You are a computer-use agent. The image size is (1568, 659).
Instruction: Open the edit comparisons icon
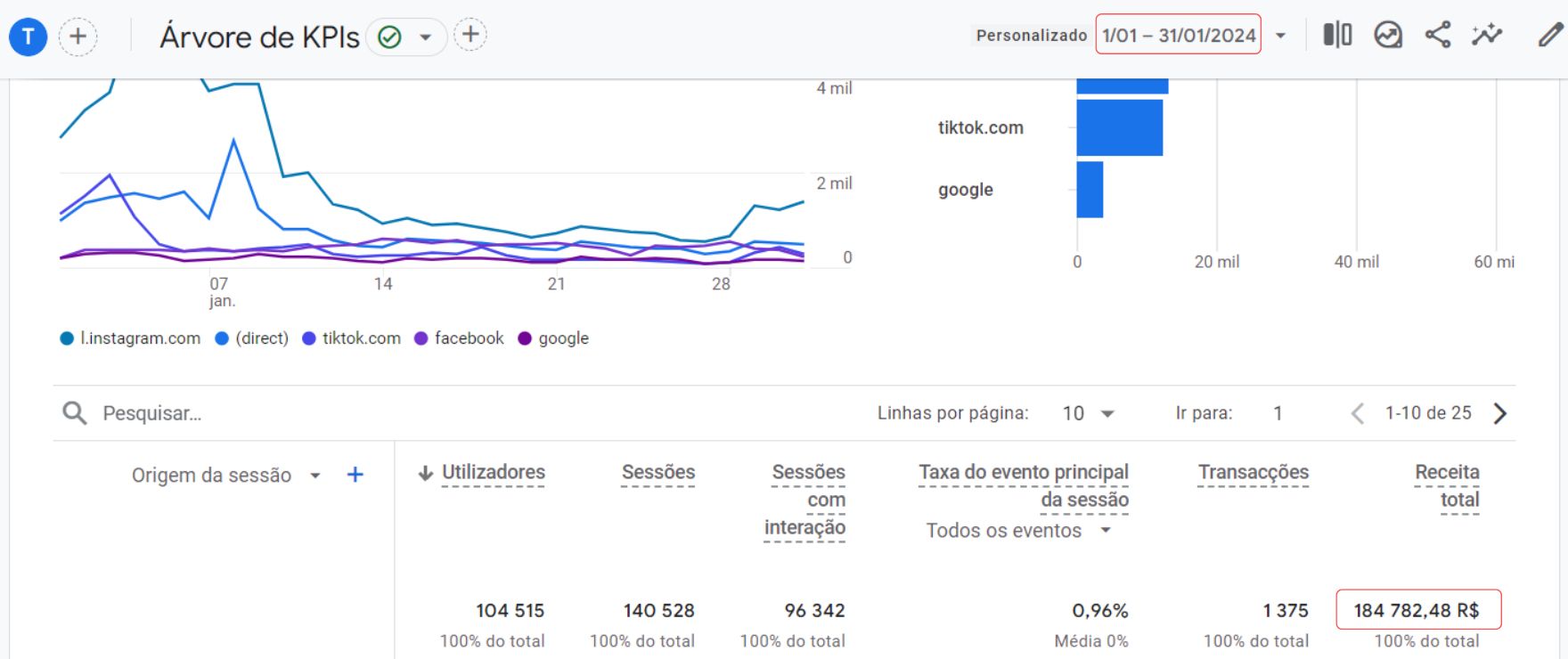click(1336, 36)
